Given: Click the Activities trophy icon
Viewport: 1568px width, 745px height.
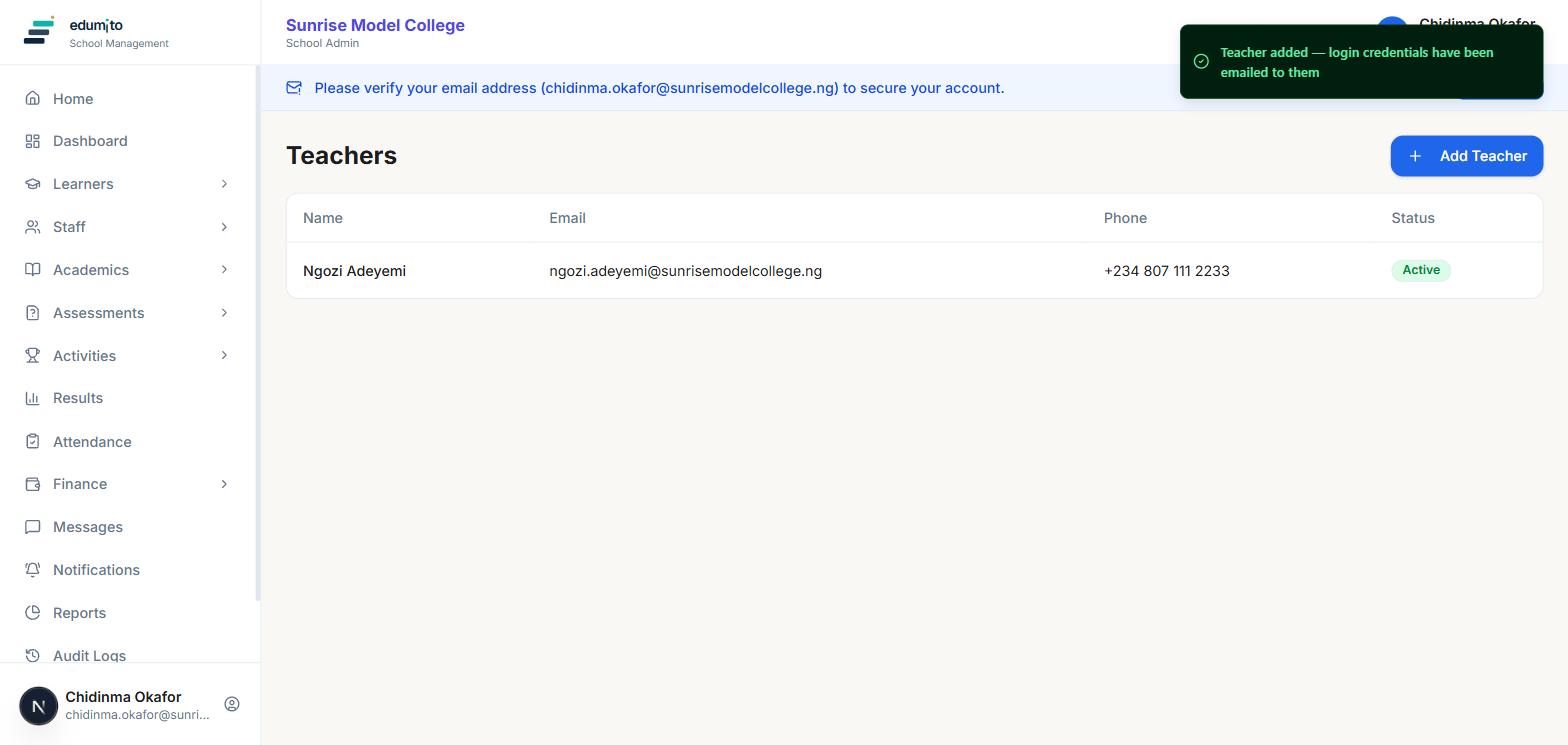Looking at the screenshot, I should coord(33,356).
